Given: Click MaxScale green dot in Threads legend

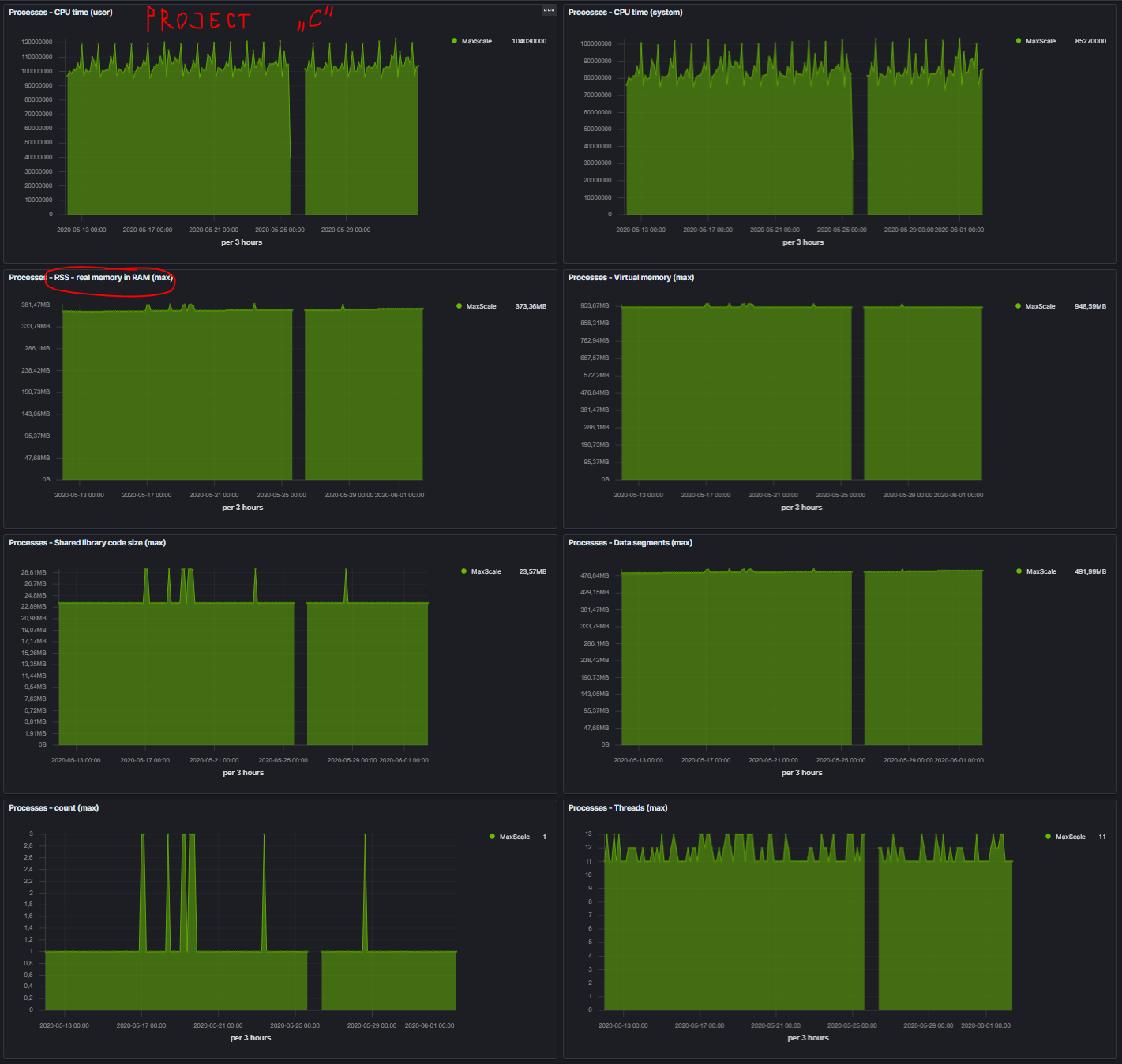Looking at the screenshot, I should [x=1048, y=837].
